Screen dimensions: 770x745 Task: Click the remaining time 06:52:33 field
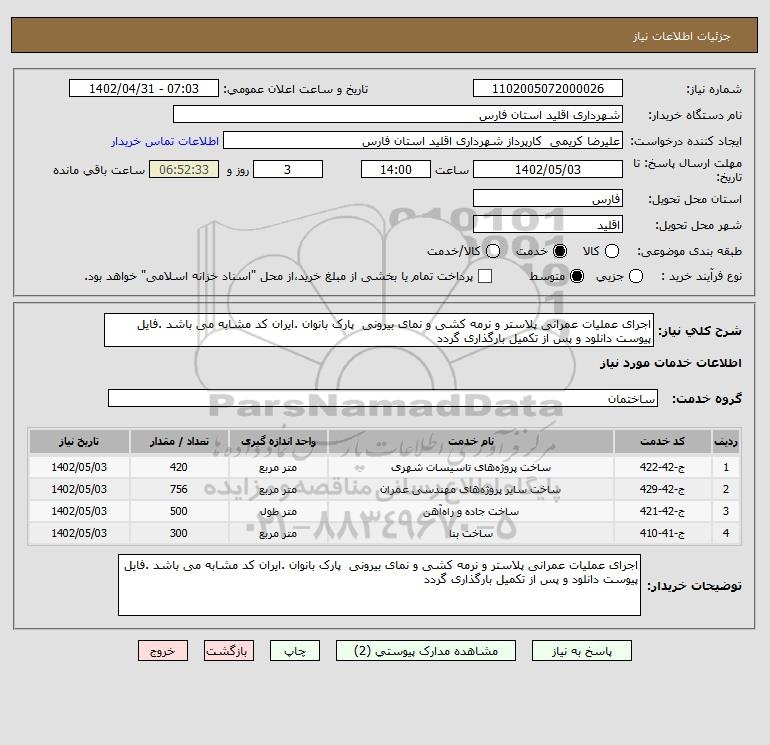184,169
